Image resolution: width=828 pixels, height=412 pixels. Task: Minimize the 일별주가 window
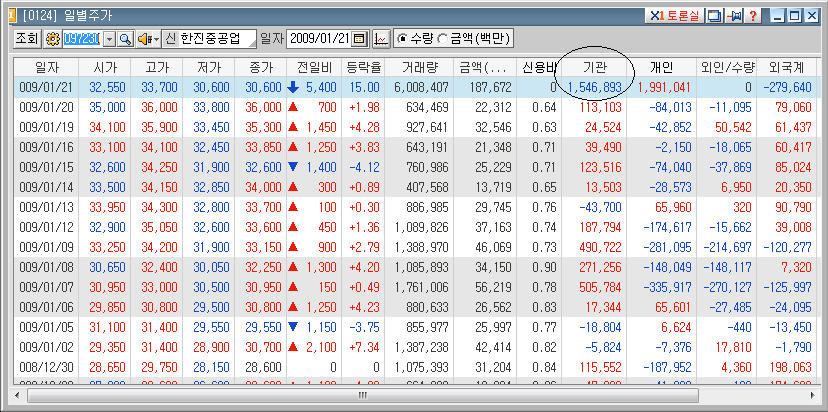coord(777,16)
